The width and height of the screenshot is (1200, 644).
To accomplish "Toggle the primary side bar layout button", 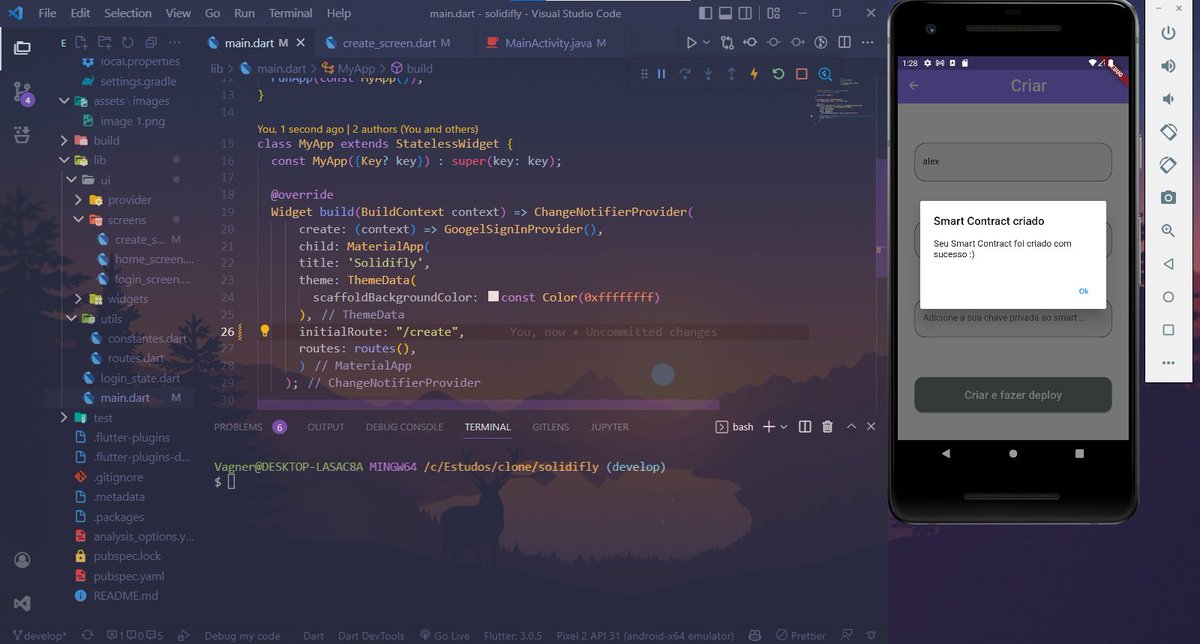I will point(708,13).
